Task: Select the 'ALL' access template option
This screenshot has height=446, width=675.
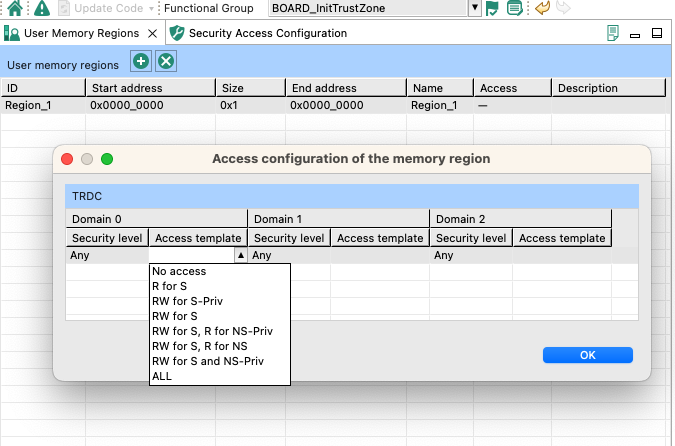Action: pos(162,376)
